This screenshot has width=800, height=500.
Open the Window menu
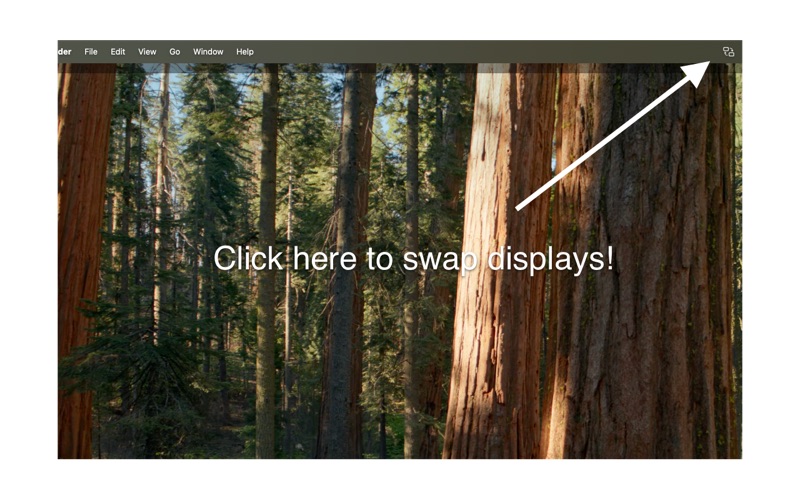[x=208, y=52]
